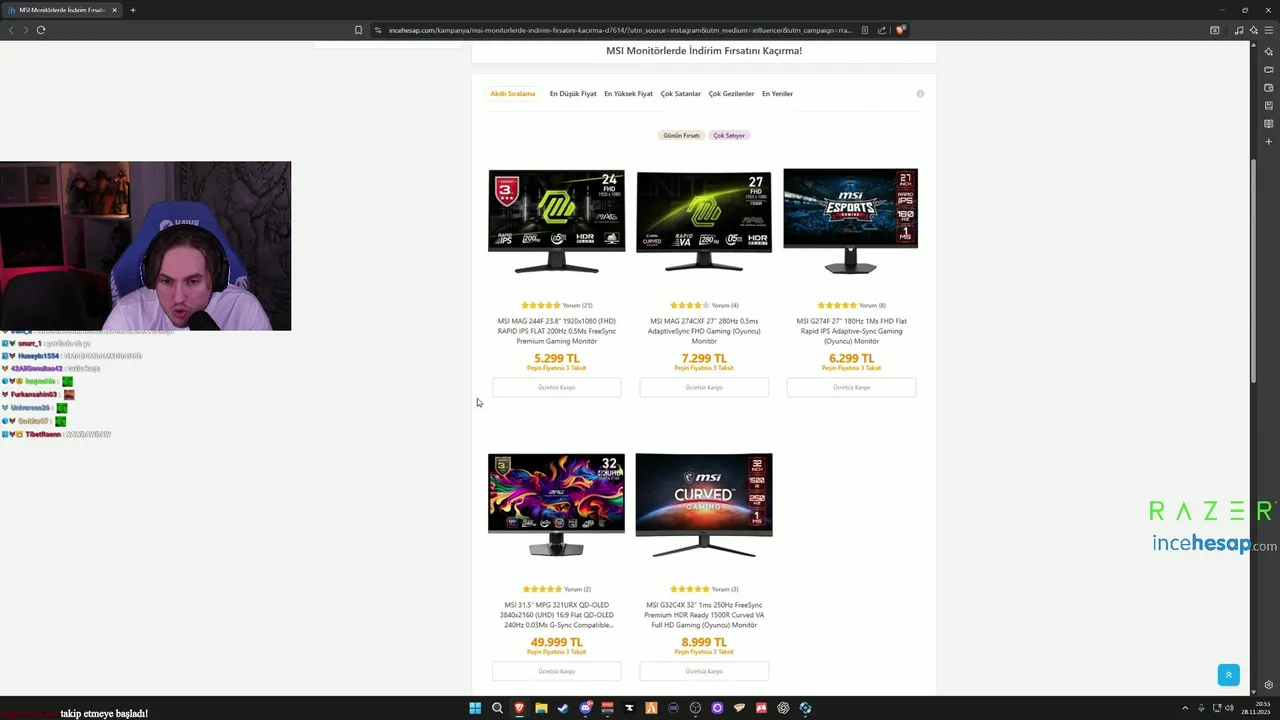Click the 49.999 TL price
The height and width of the screenshot is (720, 1280).
pyautogui.click(x=556, y=642)
